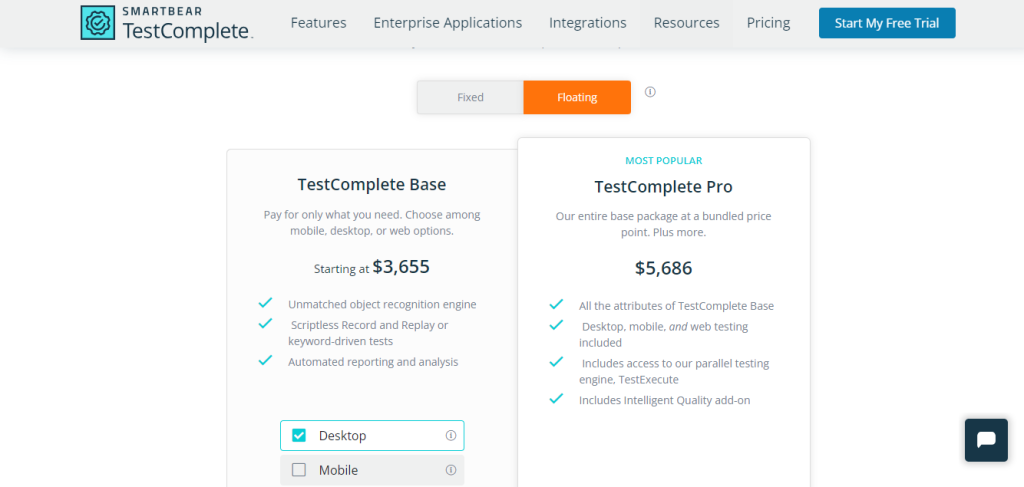The image size is (1024, 487).
Task: Click Start My Free Trial button
Action: point(887,23)
